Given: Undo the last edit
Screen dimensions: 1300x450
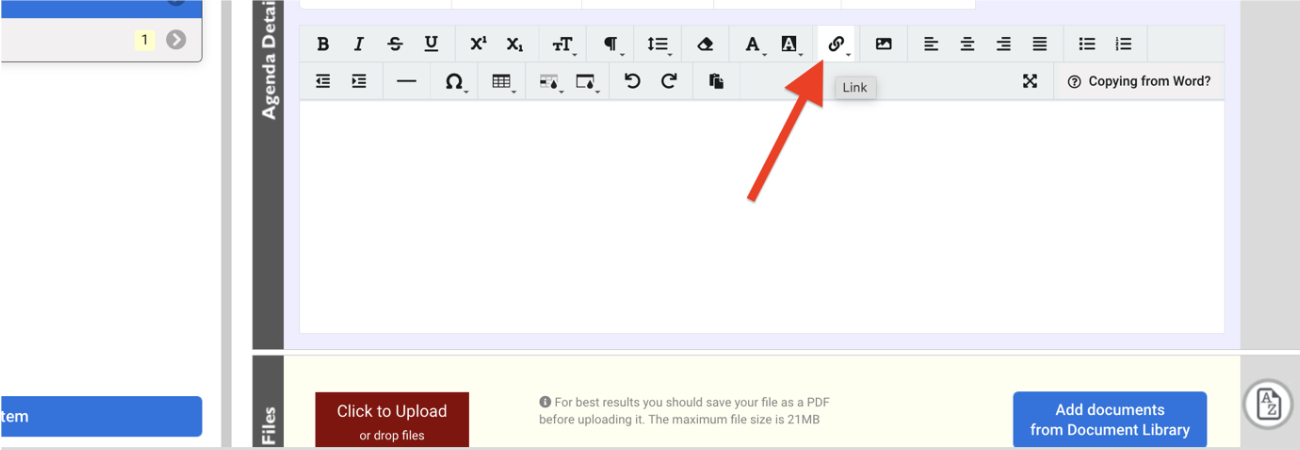Looking at the screenshot, I should 632,82.
